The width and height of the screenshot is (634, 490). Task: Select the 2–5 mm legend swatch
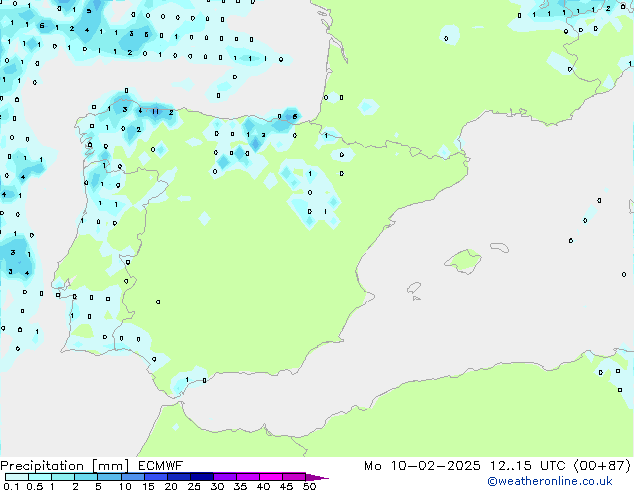pyautogui.click(x=86, y=477)
